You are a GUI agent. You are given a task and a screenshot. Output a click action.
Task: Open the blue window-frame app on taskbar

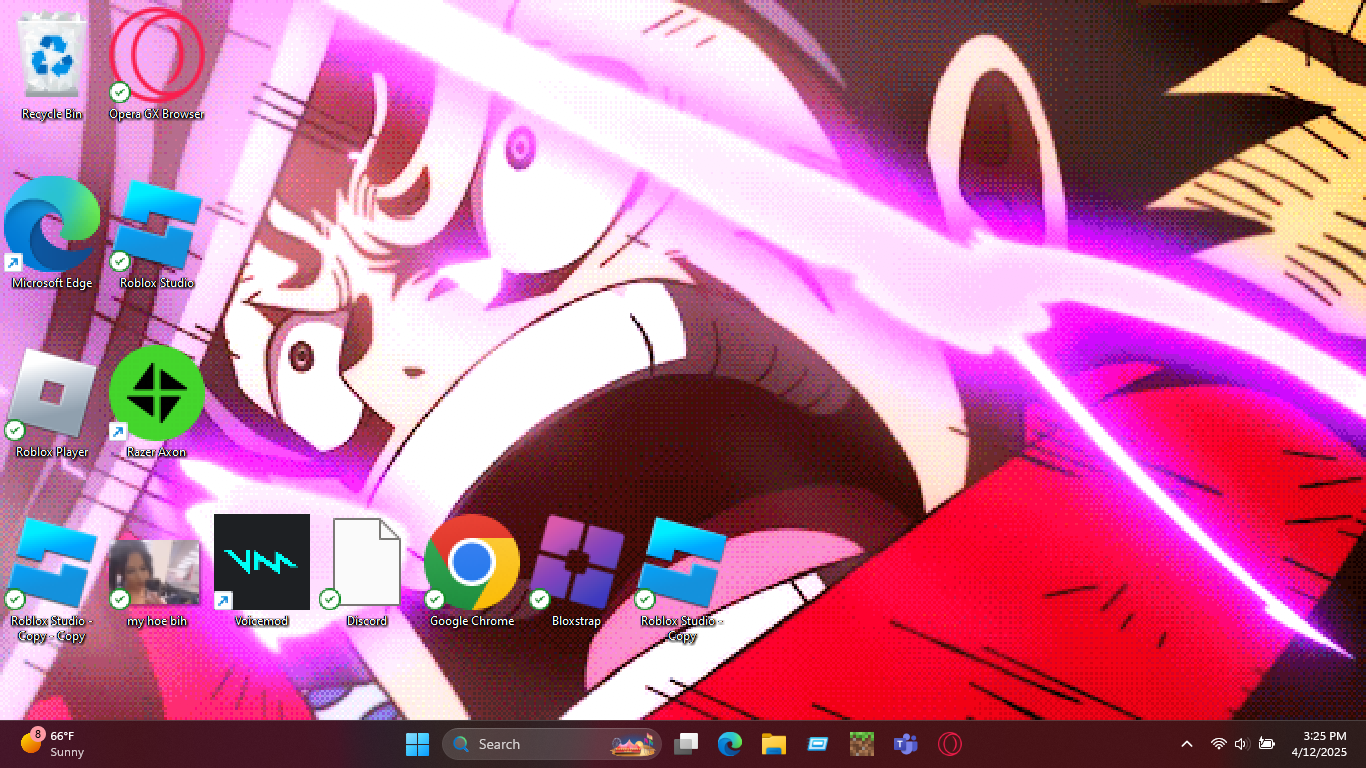coord(818,744)
